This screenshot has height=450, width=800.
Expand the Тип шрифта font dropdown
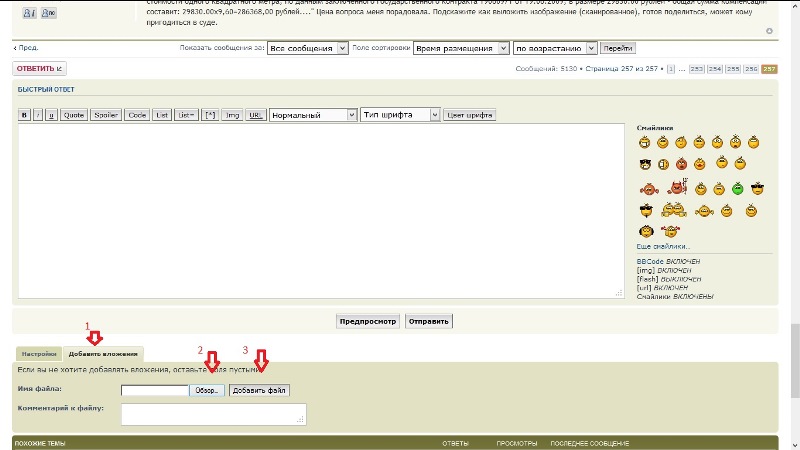[x=400, y=115]
